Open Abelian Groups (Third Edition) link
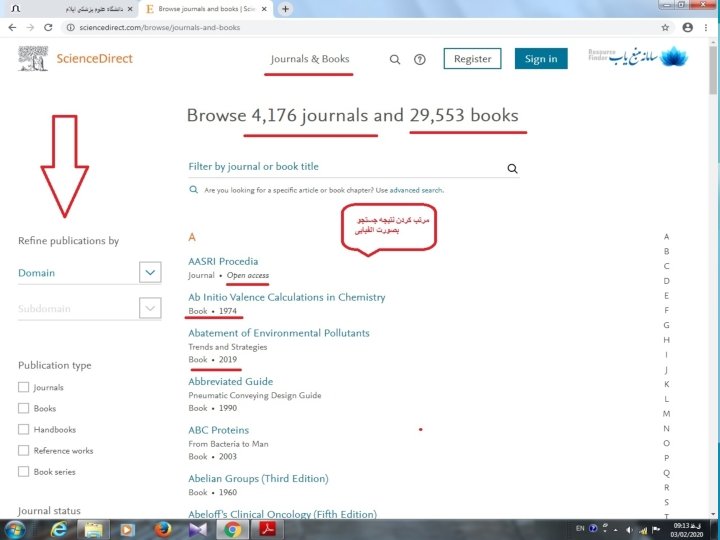 click(258, 478)
